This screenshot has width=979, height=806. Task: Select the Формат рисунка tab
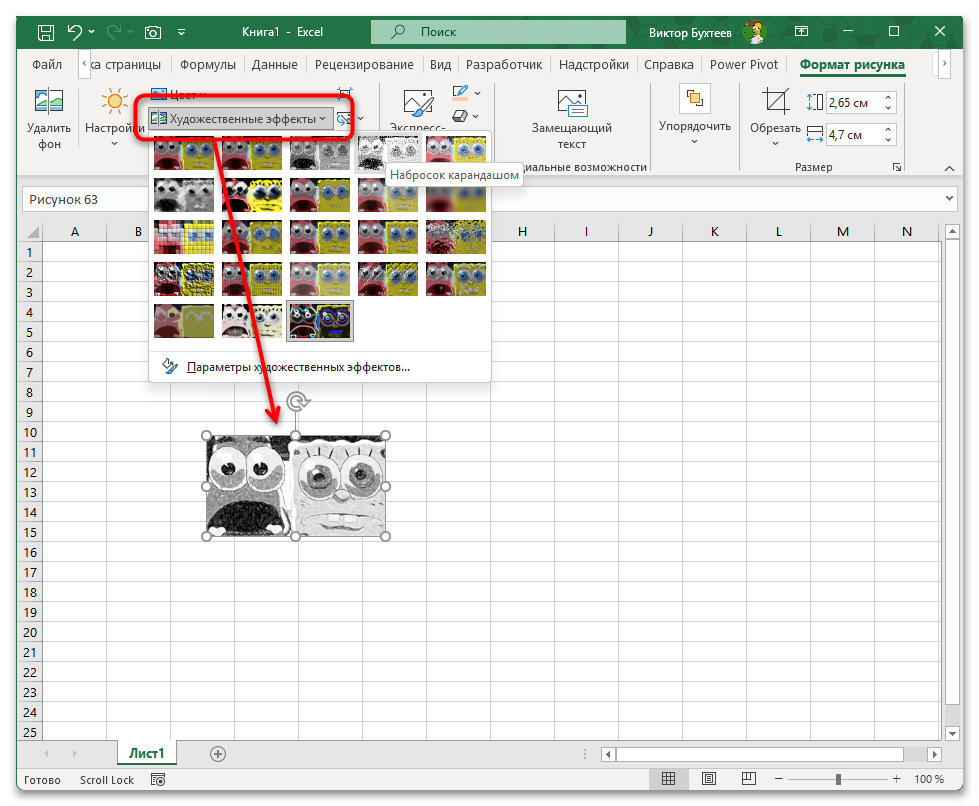coord(852,64)
